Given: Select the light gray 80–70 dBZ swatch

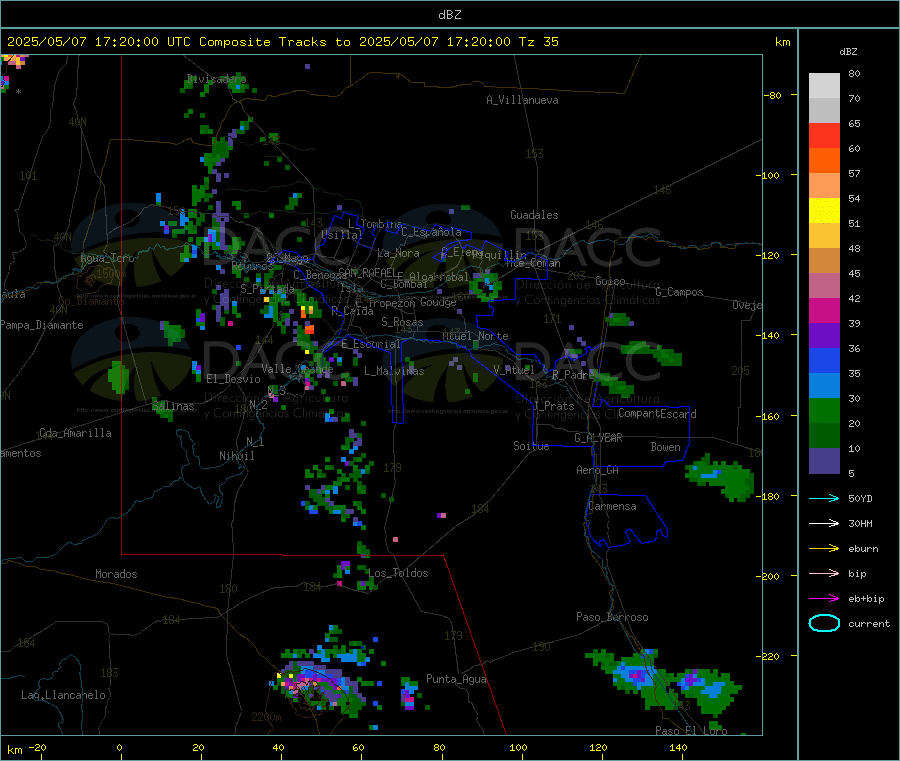Looking at the screenshot, I should pos(824,86).
